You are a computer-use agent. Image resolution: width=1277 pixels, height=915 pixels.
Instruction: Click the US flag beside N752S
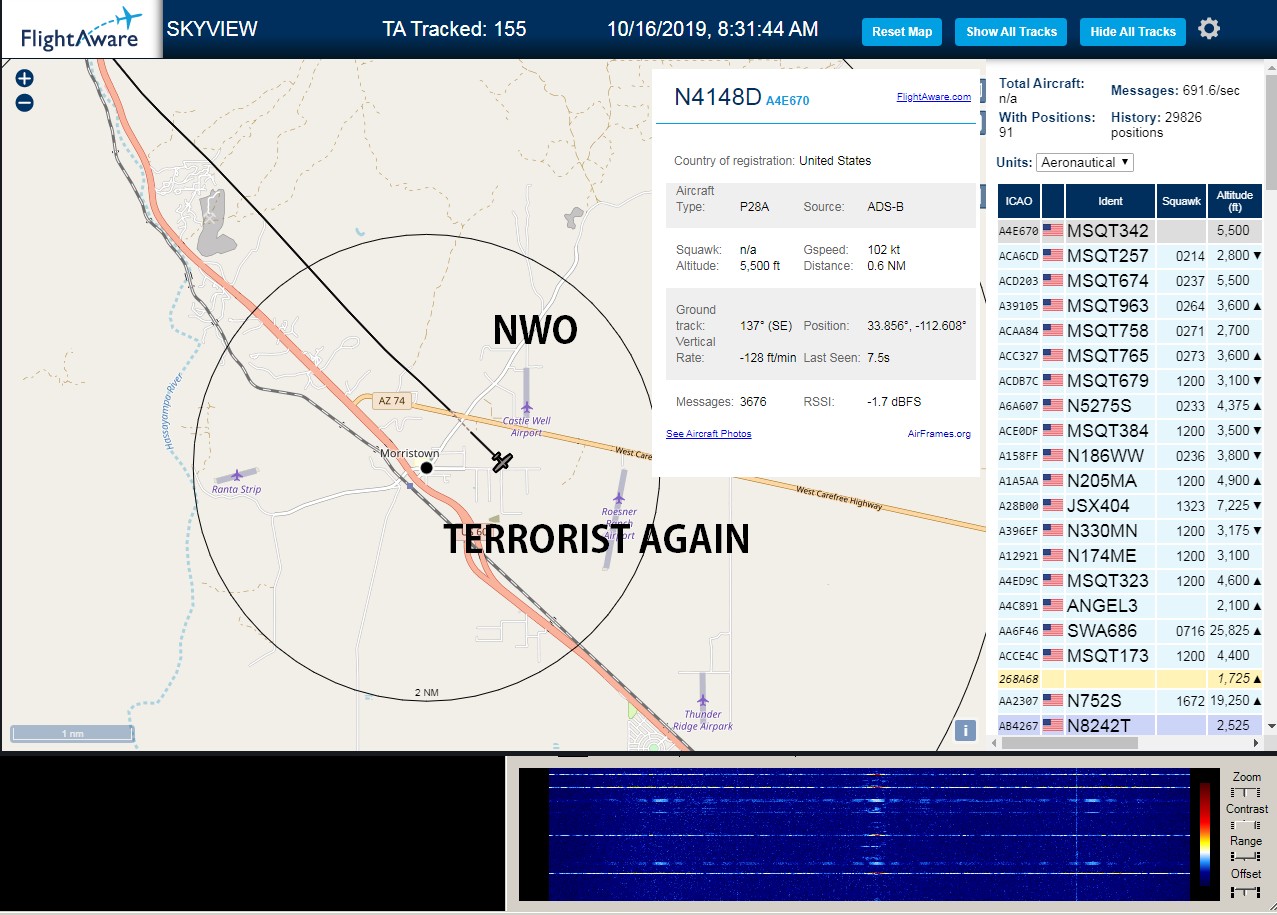(x=1053, y=701)
